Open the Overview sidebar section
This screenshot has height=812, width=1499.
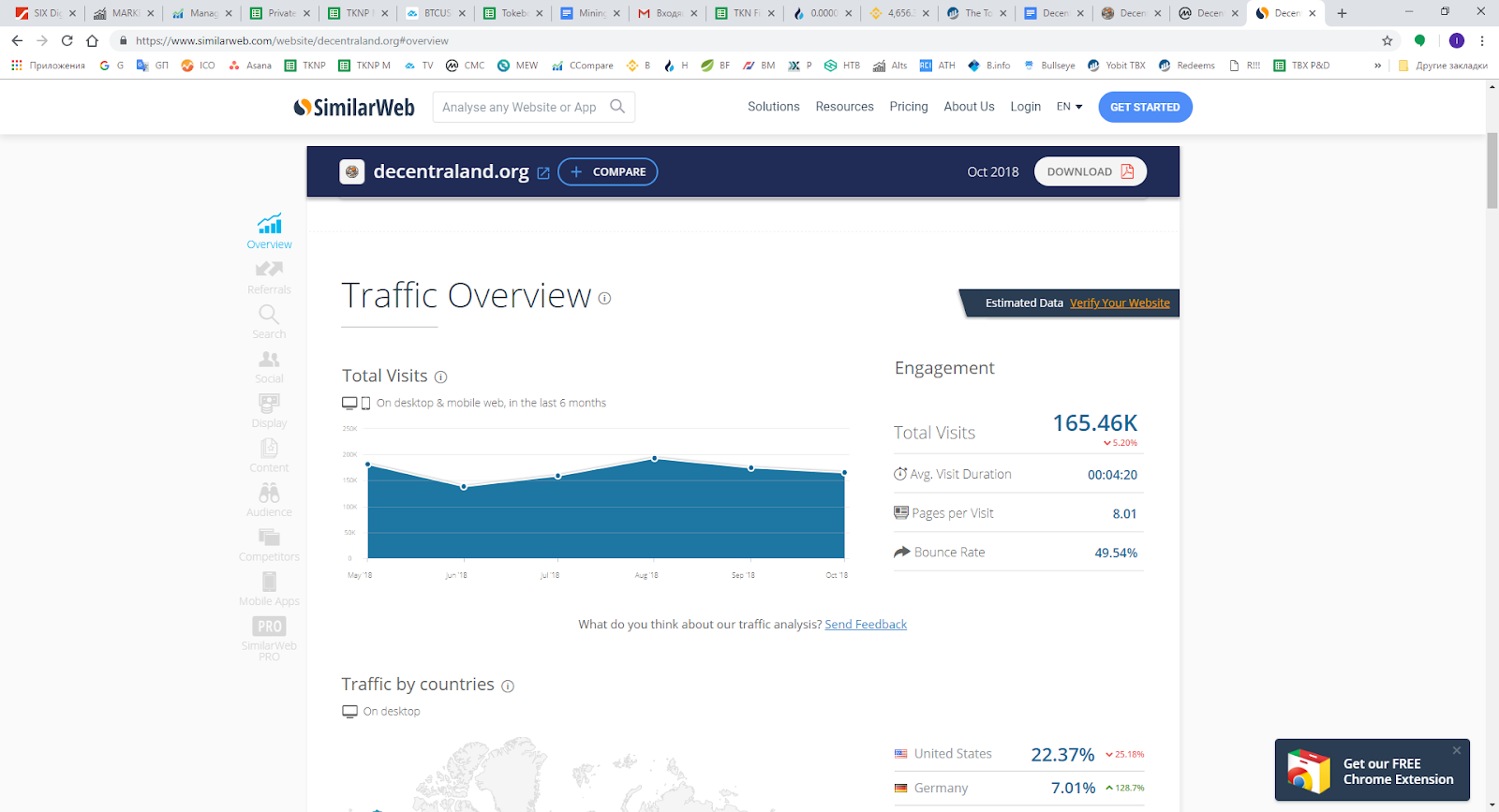(269, 231)
